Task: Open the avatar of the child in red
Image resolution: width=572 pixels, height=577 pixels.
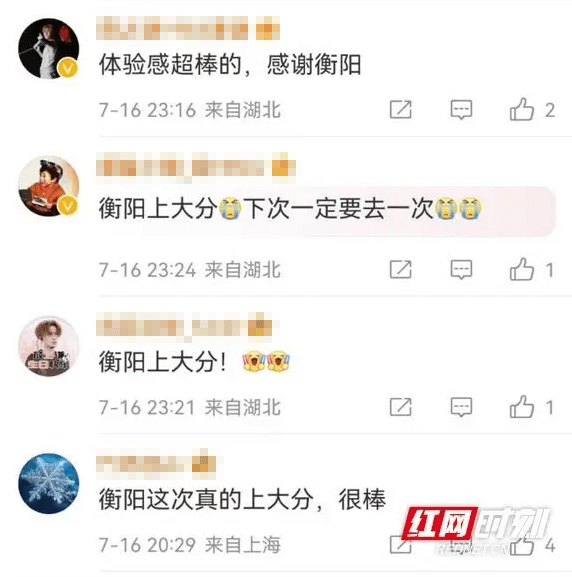Action: [49, 186]
